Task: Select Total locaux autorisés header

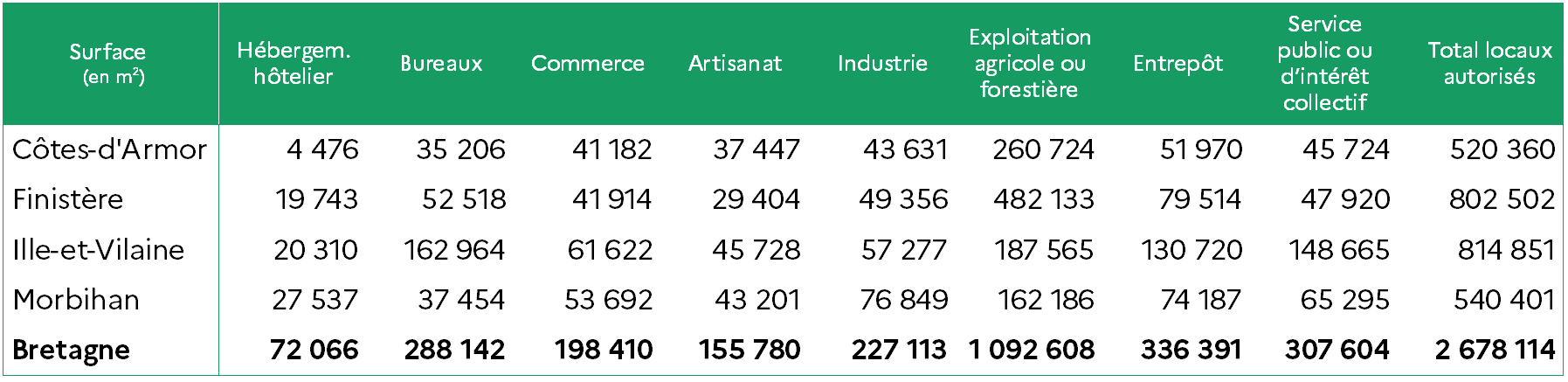Action: pos(1490,64)
